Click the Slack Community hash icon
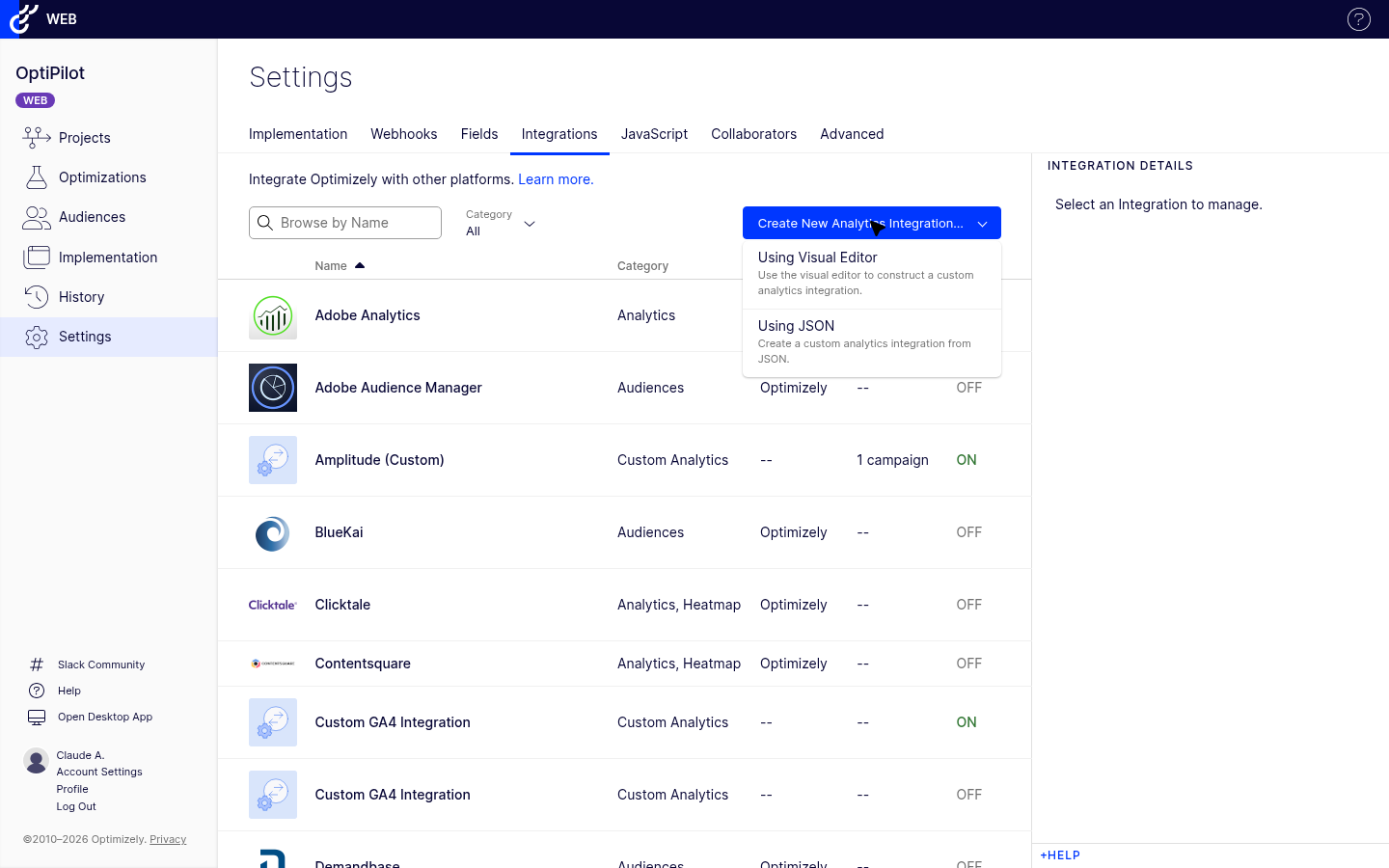The width and height of the screenshot is (1389, 868). coord(37,665)
